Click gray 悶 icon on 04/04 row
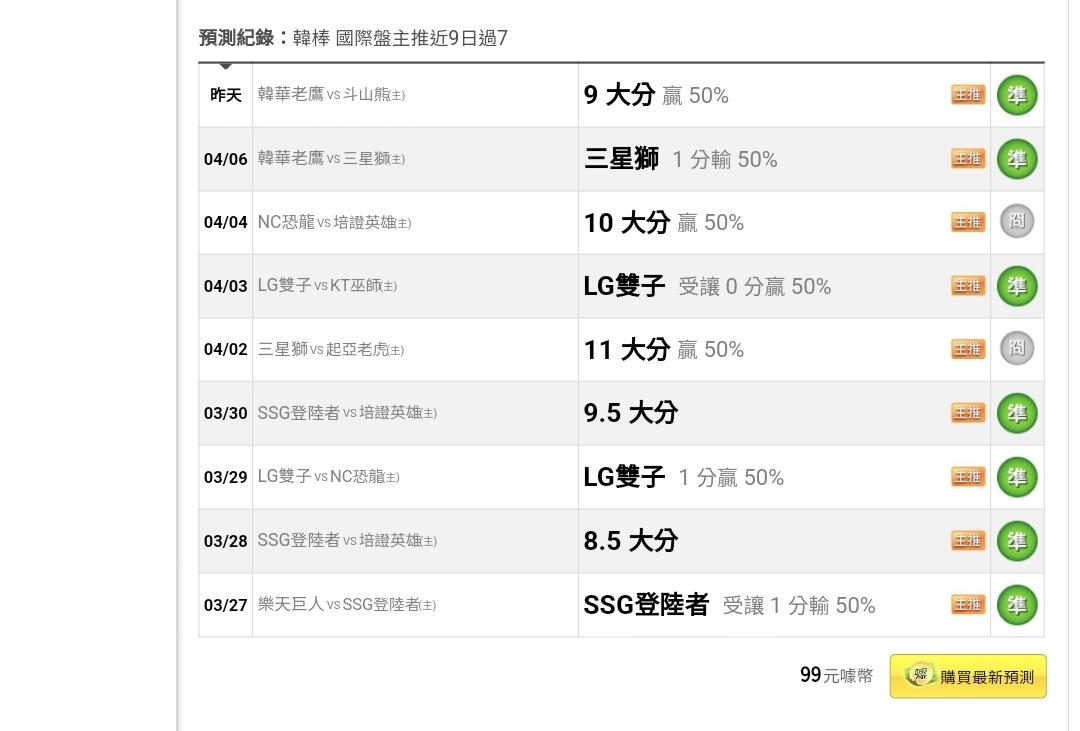The height and width of the screenshot is (731, 1080). point(1017,221)
